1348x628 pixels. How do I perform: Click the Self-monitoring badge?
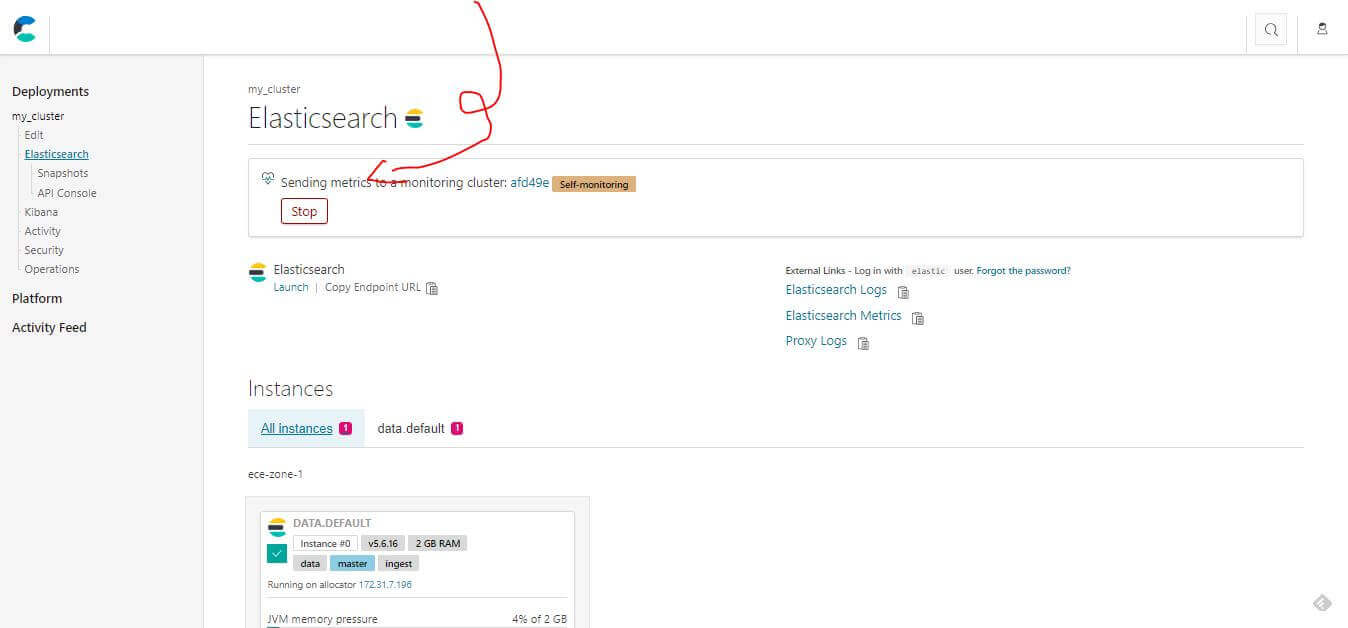pyautogui.click(x=594, y=184)
